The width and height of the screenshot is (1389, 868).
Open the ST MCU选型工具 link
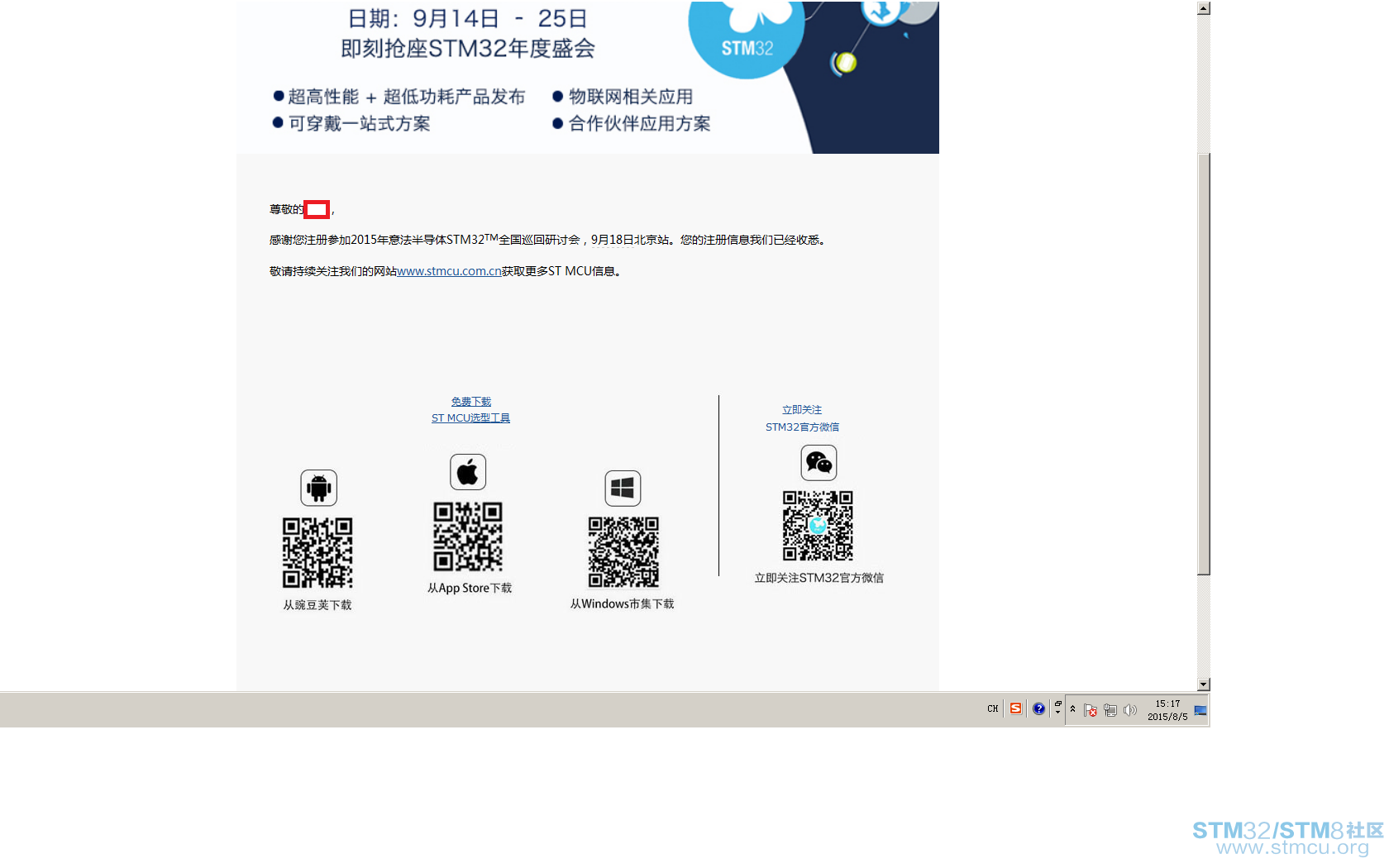470,418
